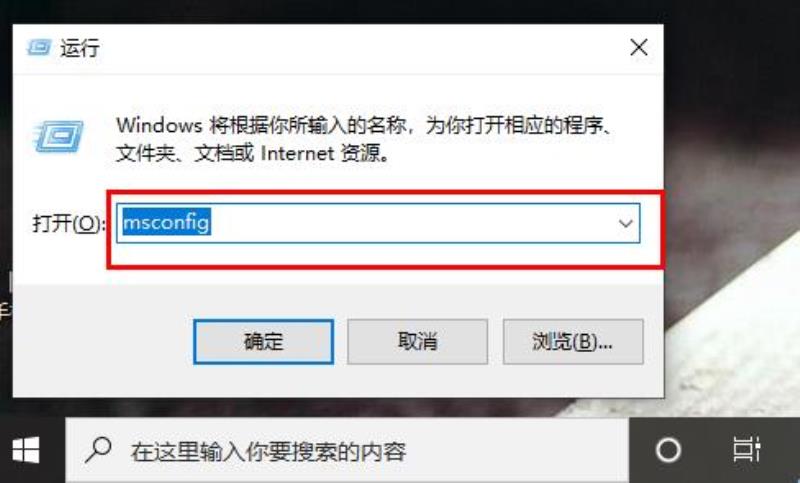The height and width of the screenshot is (483, 800).
Task: Confirm with the 确定 button
Action: pos(263,342)
